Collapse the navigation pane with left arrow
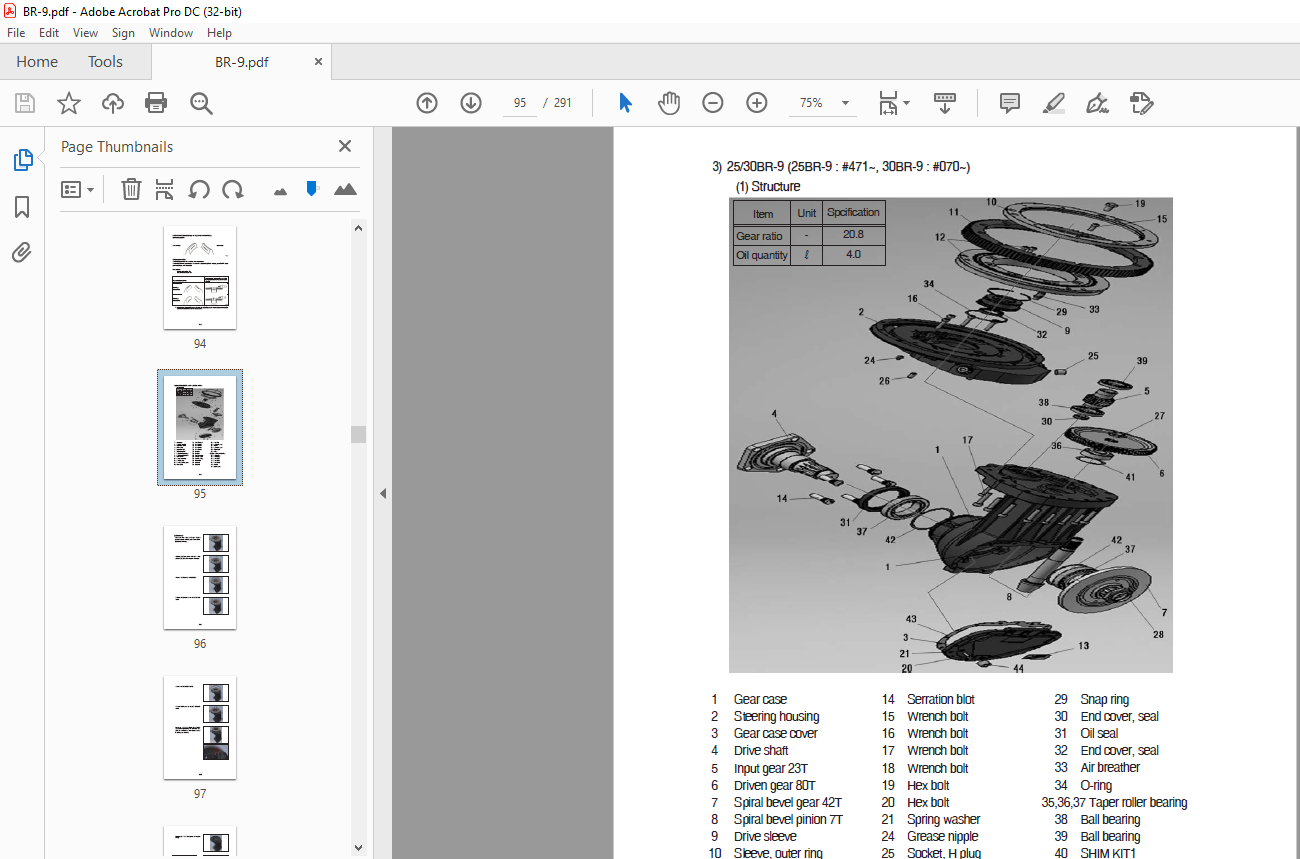This screenshot has height=859, width=1300. [382, 493]
